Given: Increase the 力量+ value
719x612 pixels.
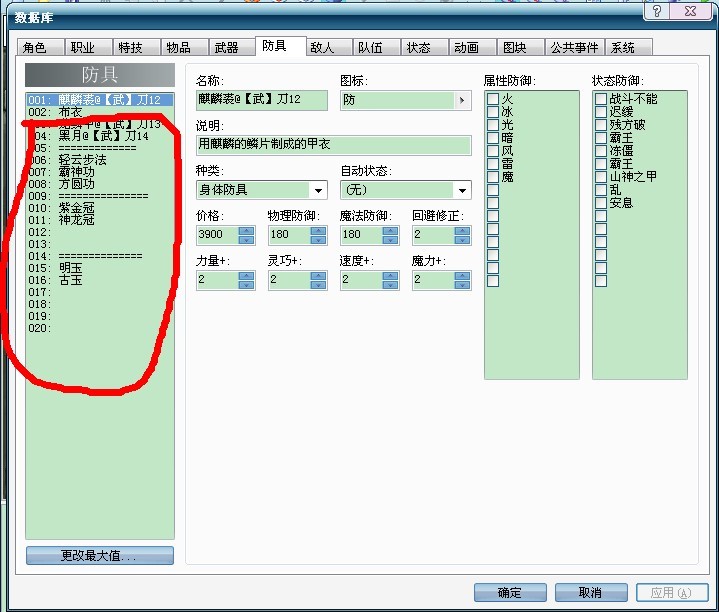Looking at the screenshot, I should tap(246, 276).
